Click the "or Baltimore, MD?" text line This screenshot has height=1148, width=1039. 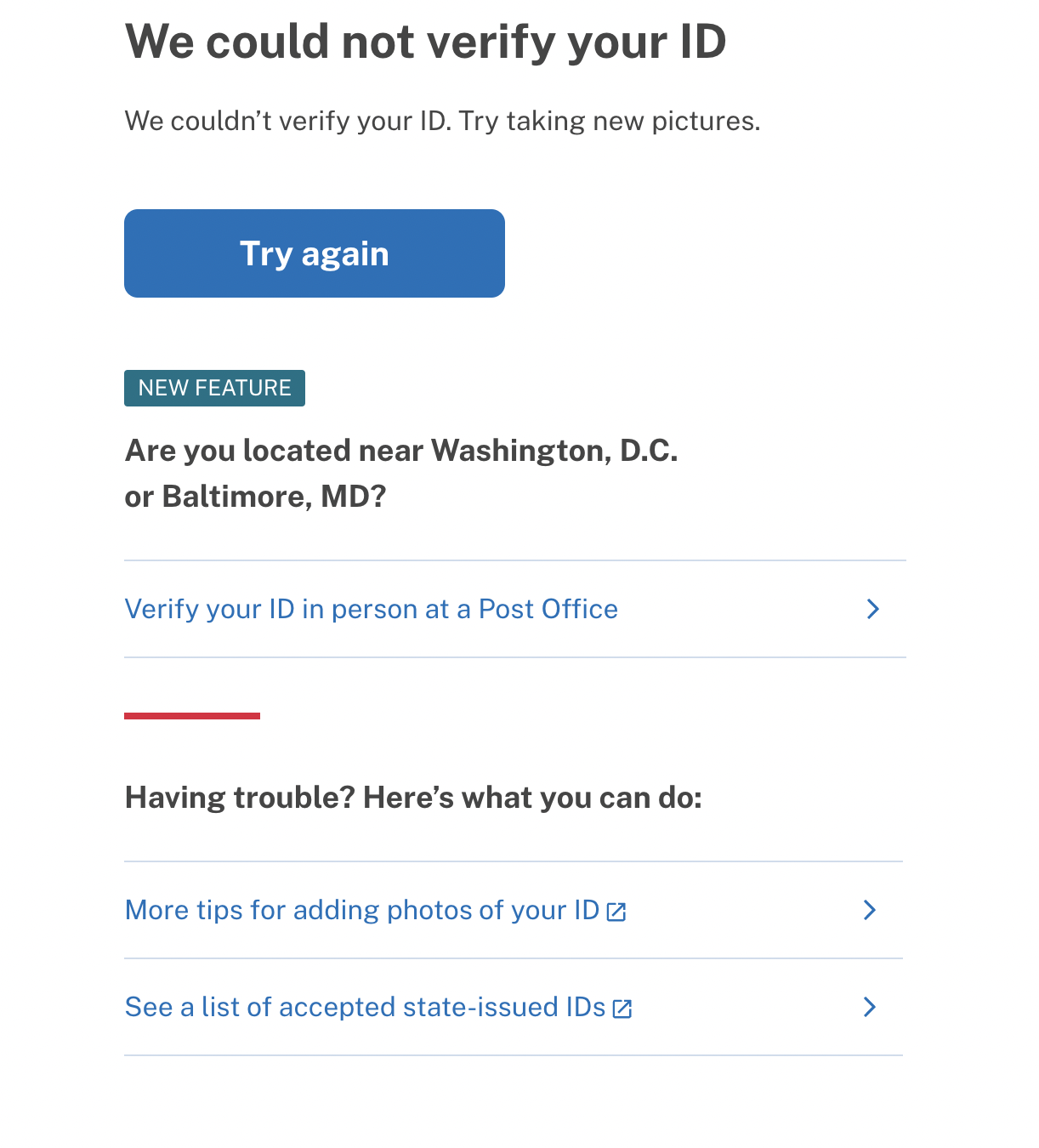pyautogui.click(x=255, y=497)
